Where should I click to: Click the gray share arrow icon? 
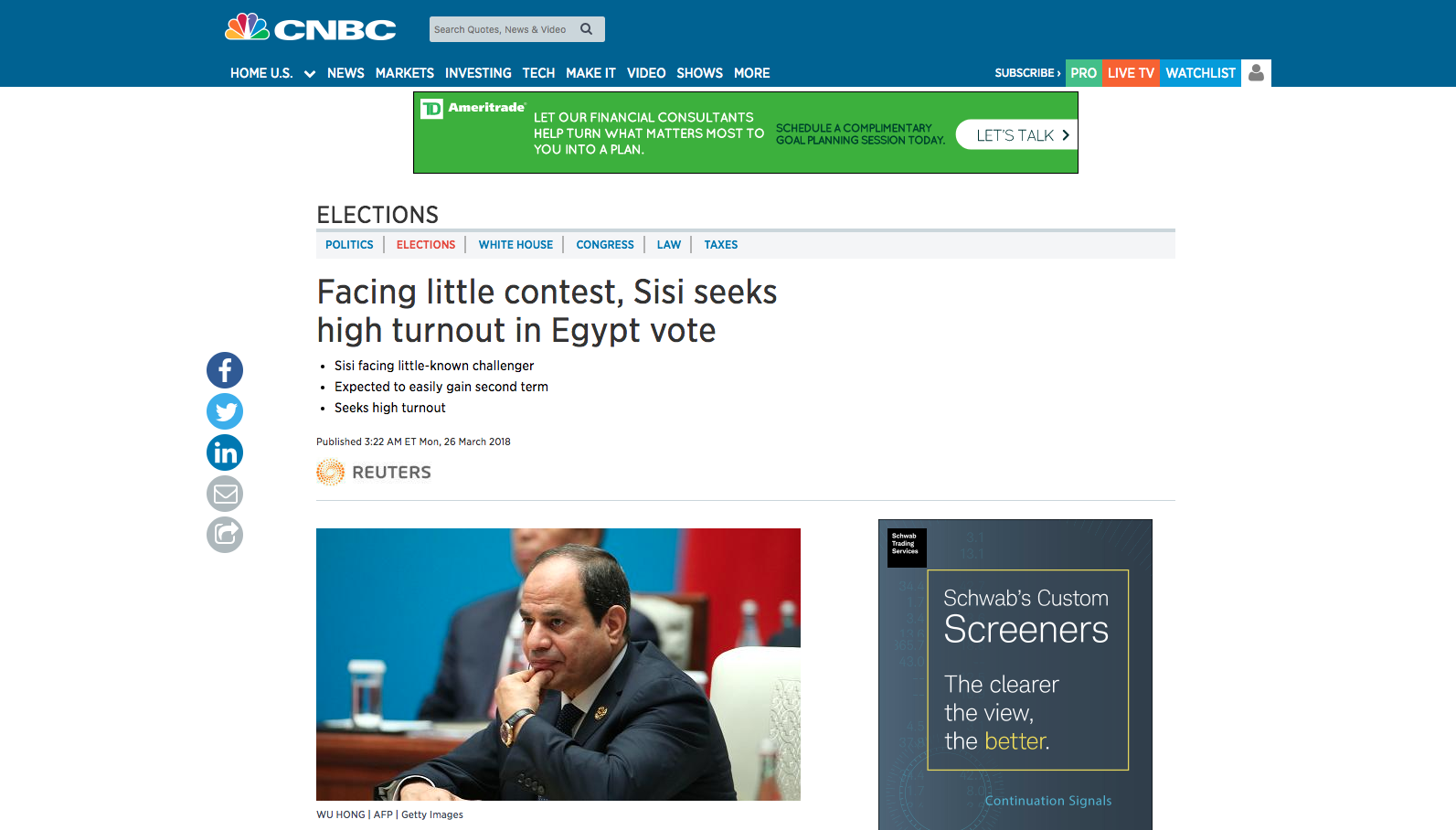(x=225, y=535)
